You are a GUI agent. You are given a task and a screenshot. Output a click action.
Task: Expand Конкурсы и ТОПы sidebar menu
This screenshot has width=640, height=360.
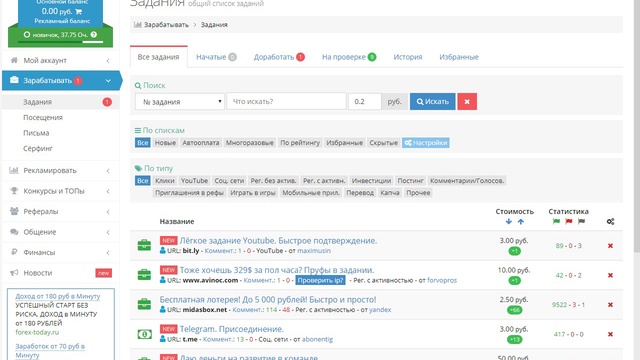(60, 191)
